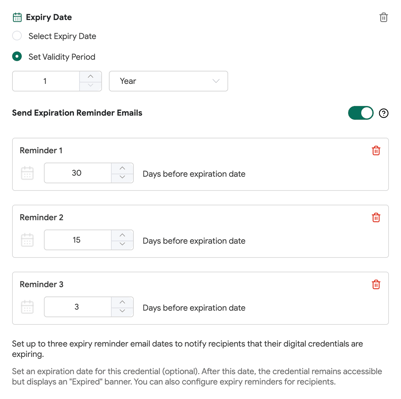Focus the Reminder 3 days field showing 3
The image size is (401, 399).
(78, 307)
